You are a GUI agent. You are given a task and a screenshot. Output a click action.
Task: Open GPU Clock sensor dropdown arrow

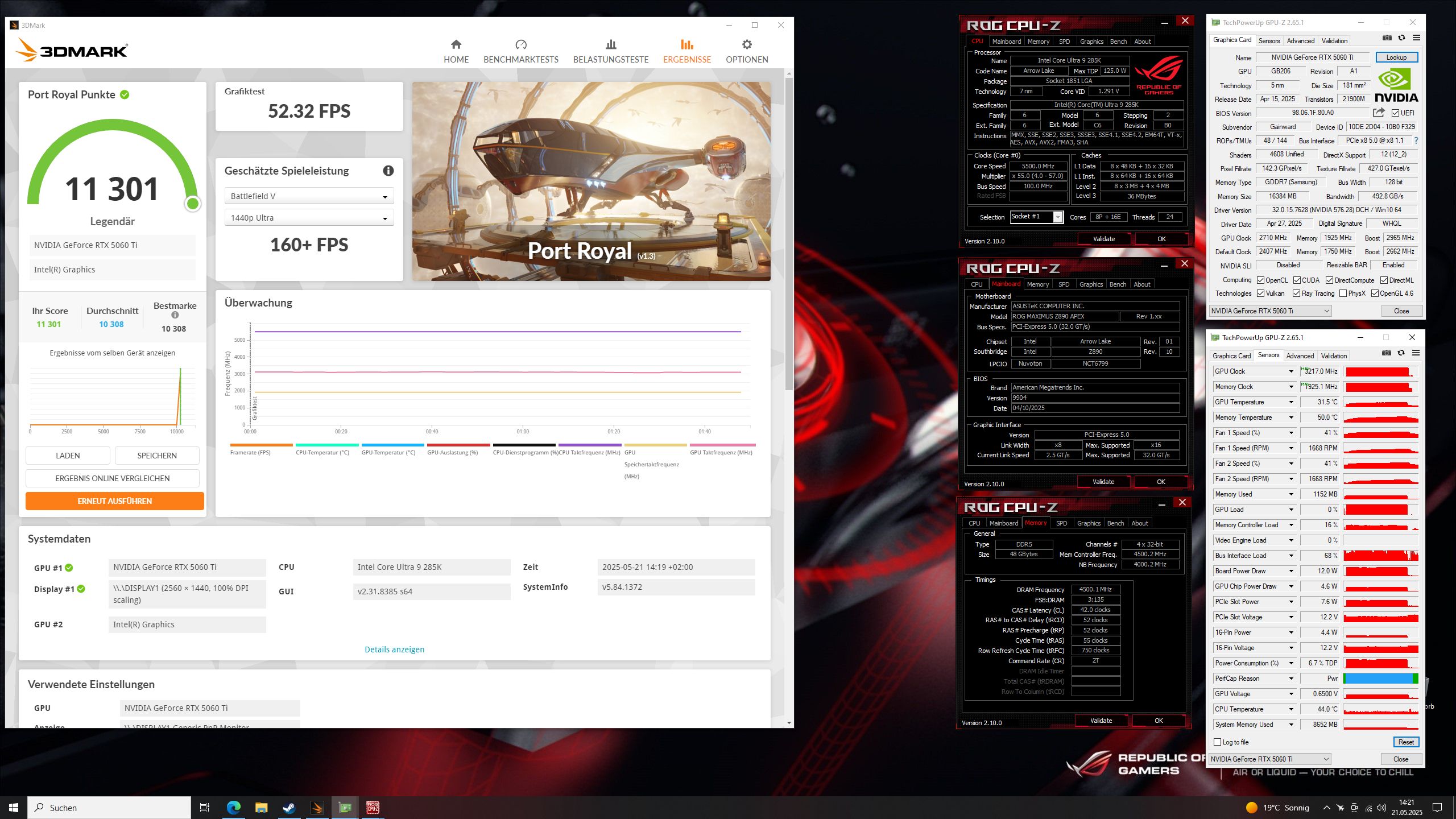[1291, 371]
